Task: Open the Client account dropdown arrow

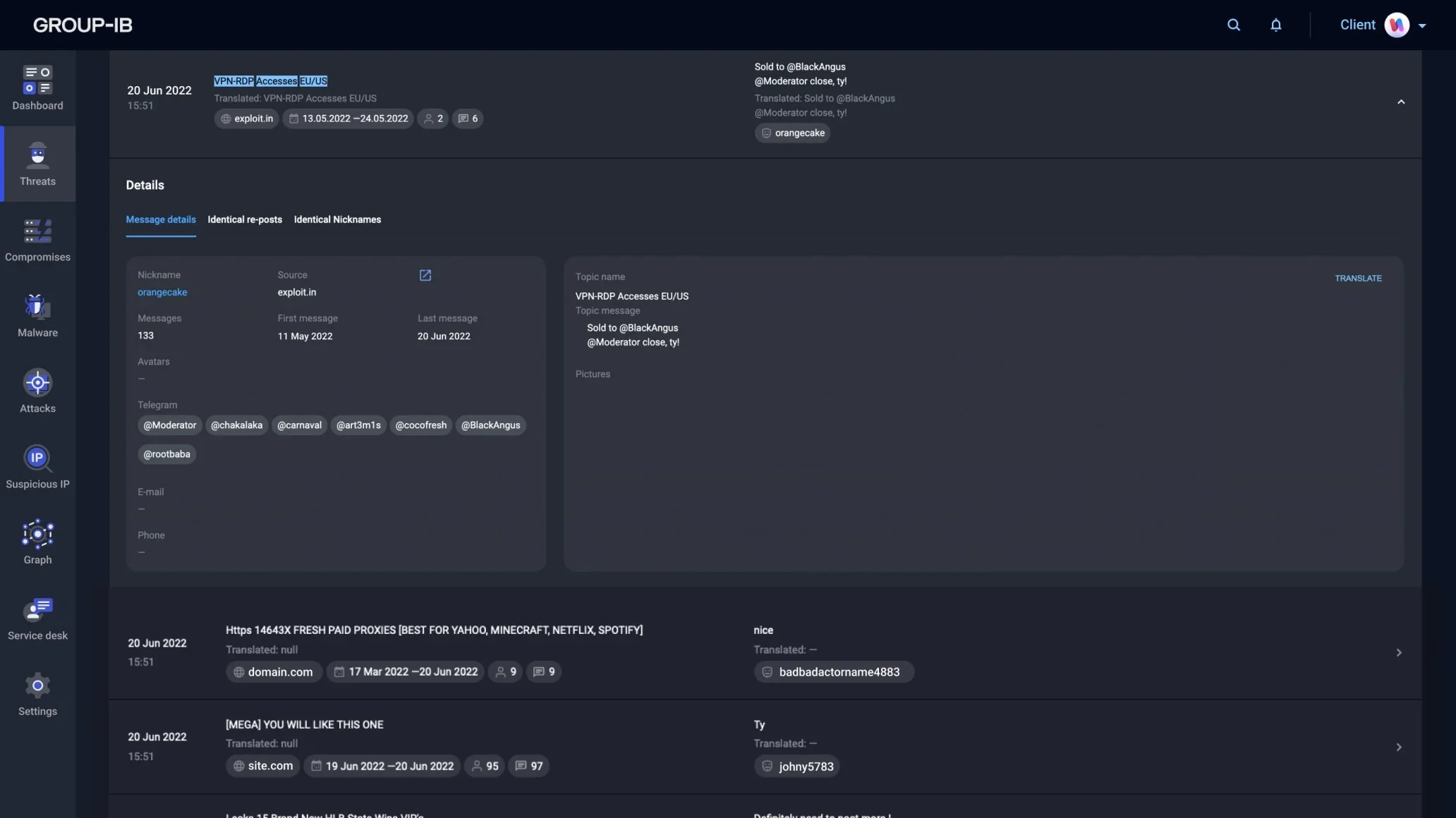Action: click(x=1422, y=25)
